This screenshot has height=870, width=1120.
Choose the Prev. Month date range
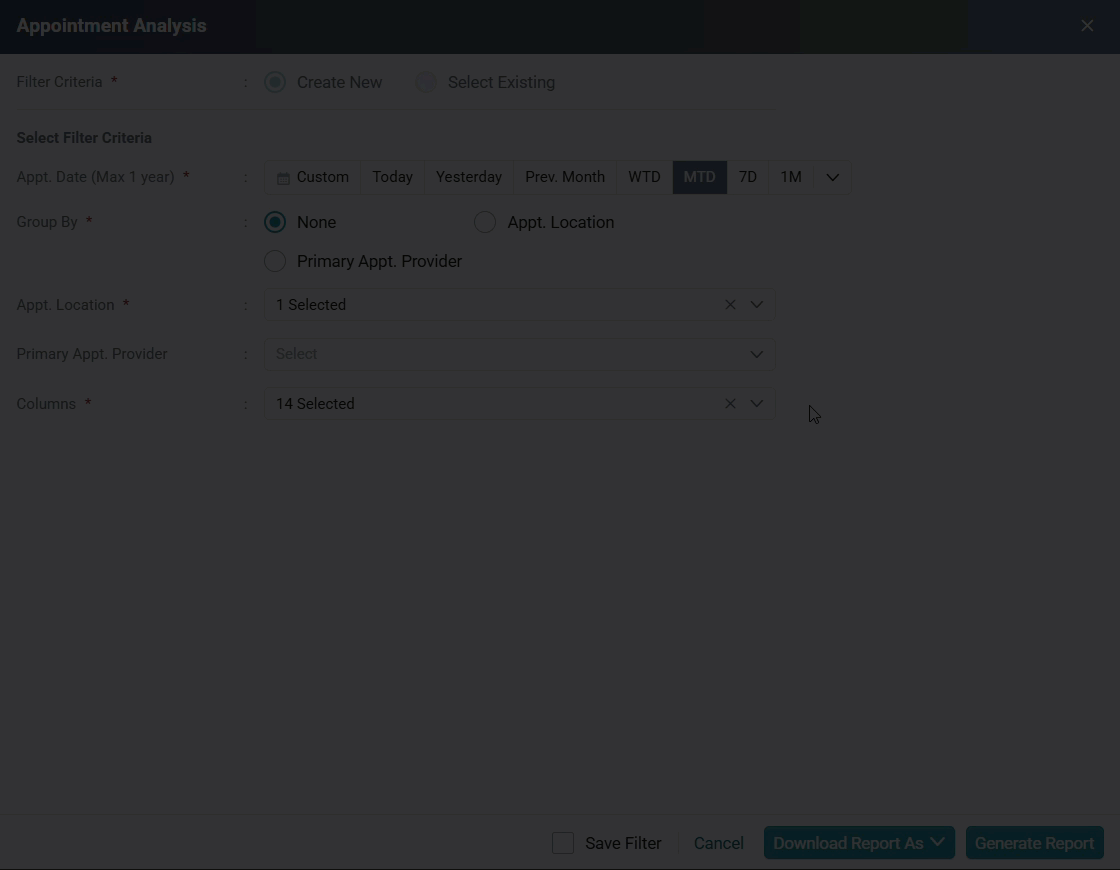coord(565,177)
